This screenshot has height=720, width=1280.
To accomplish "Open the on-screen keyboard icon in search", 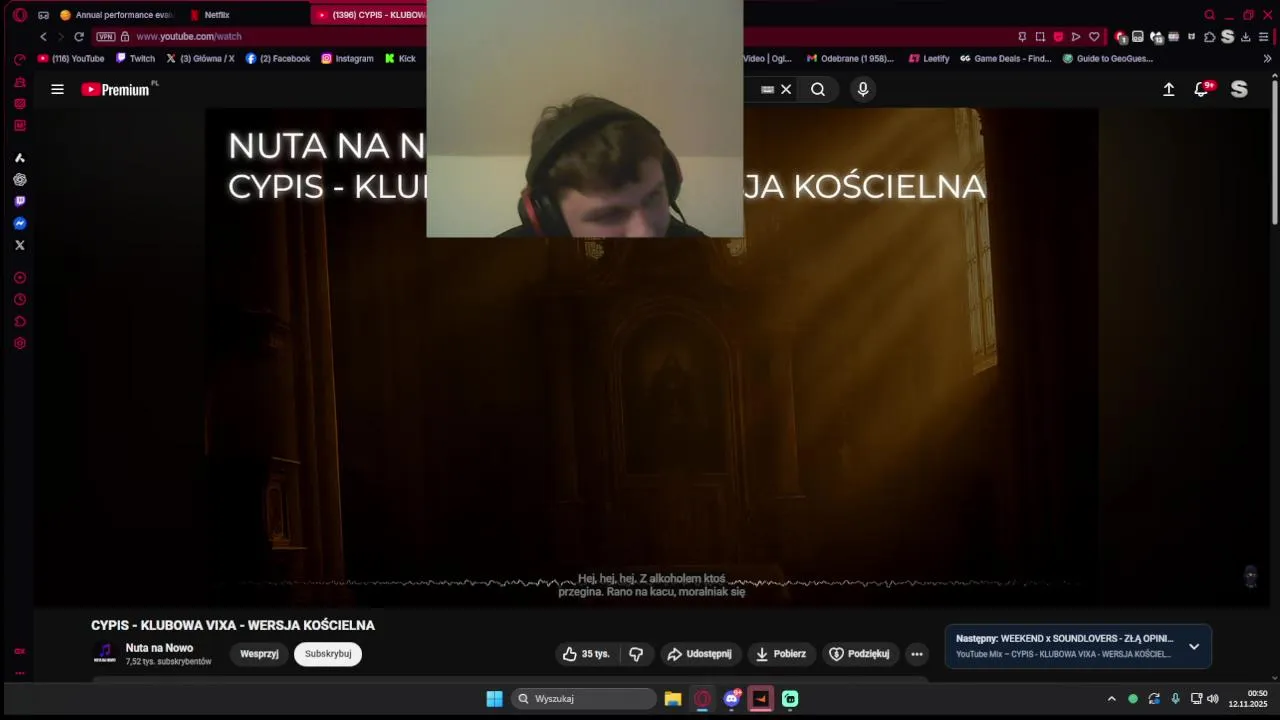I will point(767,89).
